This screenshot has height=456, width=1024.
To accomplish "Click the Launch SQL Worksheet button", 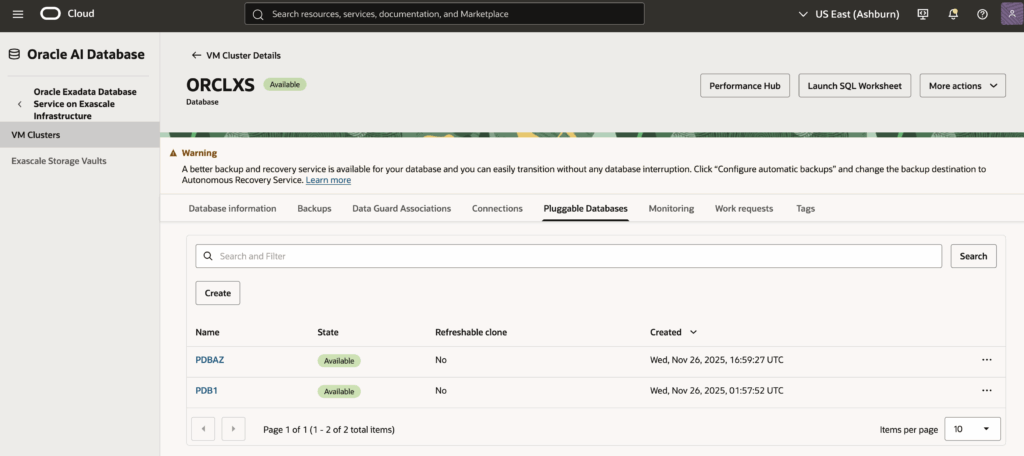I will pyautogui.click(x=854, y=86).
